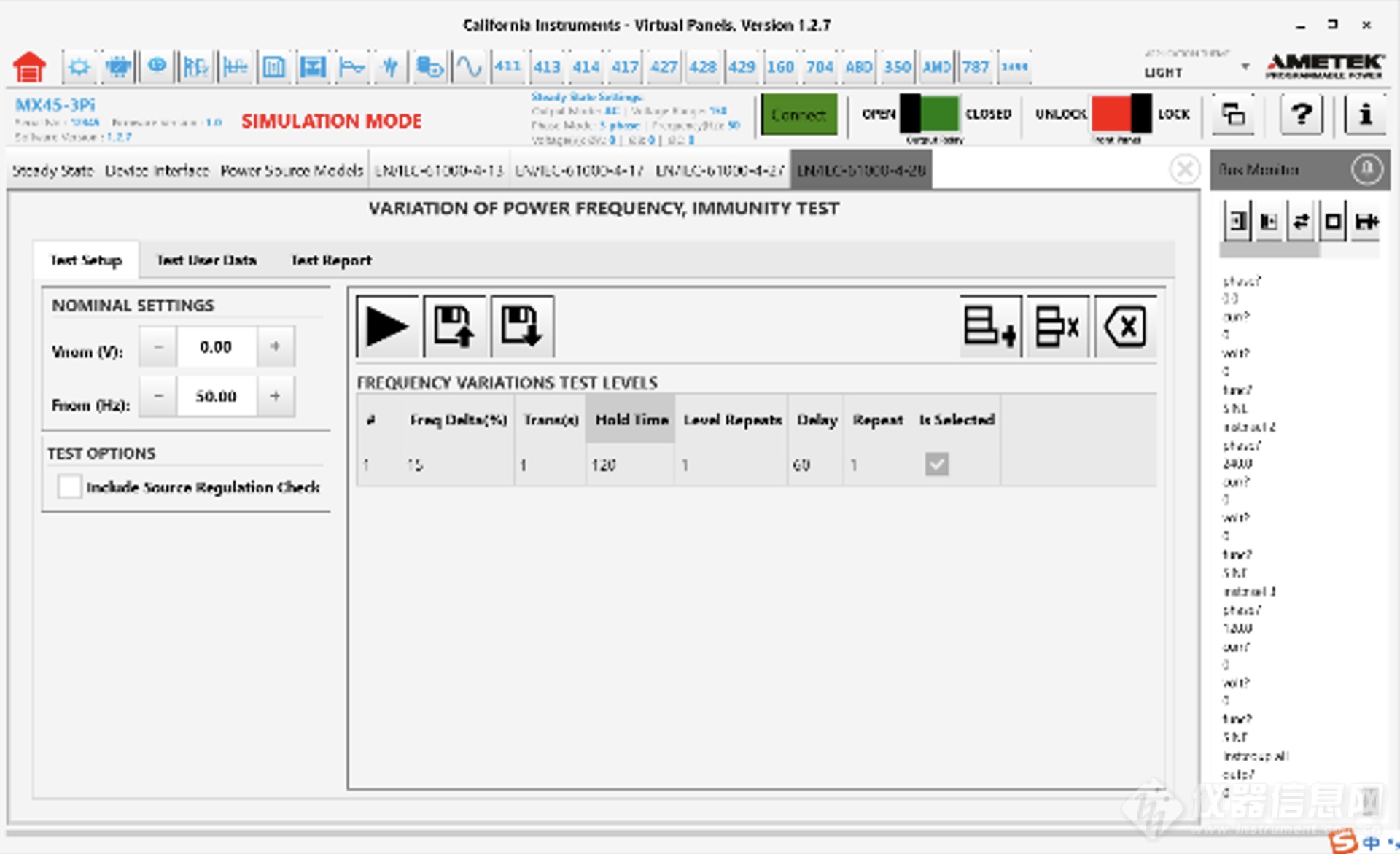The width and height of the screenshot is (1400, 854).
Task: Click the swap arrows icon in Bus Monitor
Action: (x=1301, y=221)
